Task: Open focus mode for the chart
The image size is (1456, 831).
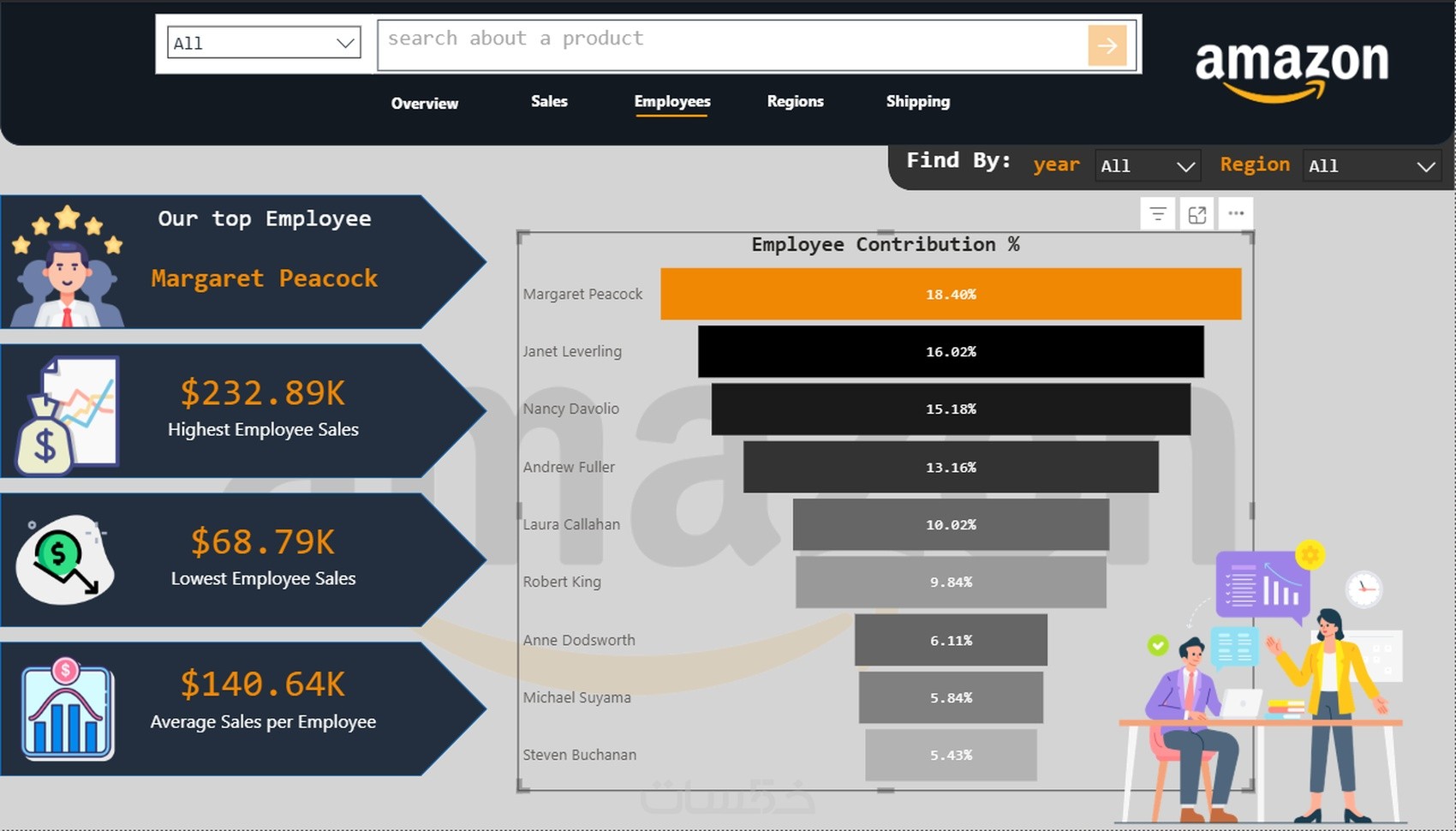Action: [1197, 214]
